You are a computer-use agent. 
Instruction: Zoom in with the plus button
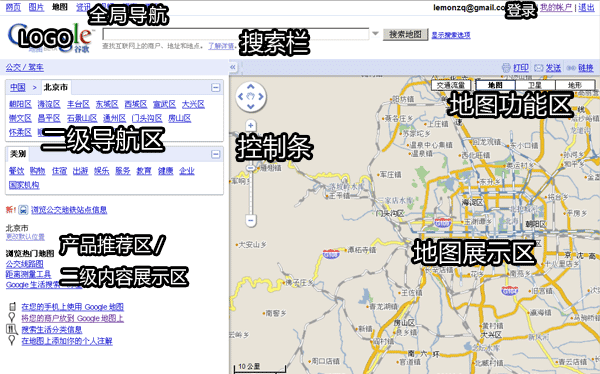pyautogui.click(x=251, y=125)
